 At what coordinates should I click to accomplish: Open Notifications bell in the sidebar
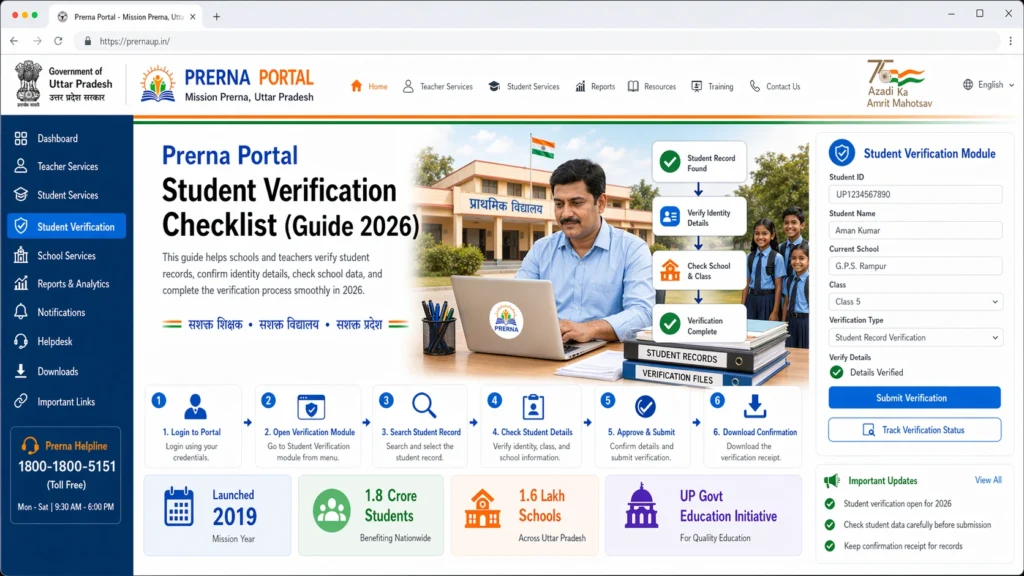[x=21, y=312]
